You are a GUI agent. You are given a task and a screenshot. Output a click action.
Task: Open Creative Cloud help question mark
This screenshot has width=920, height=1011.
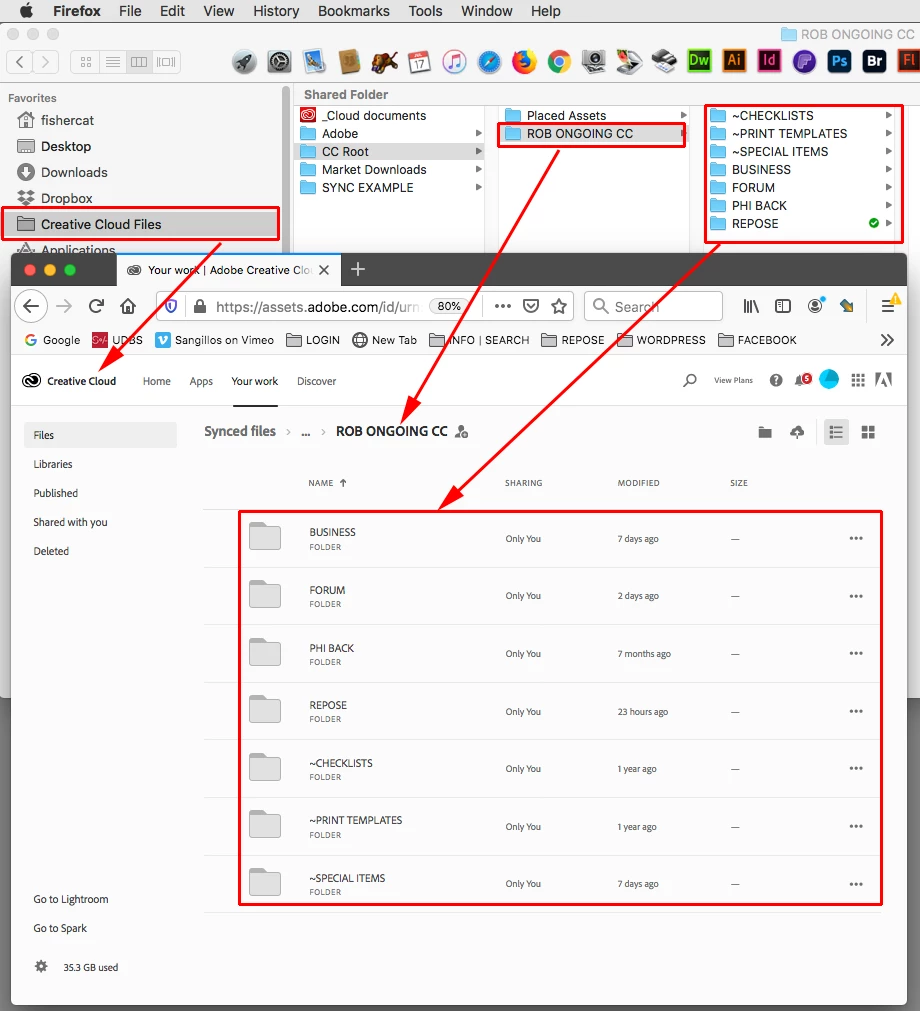pos(776,380)
